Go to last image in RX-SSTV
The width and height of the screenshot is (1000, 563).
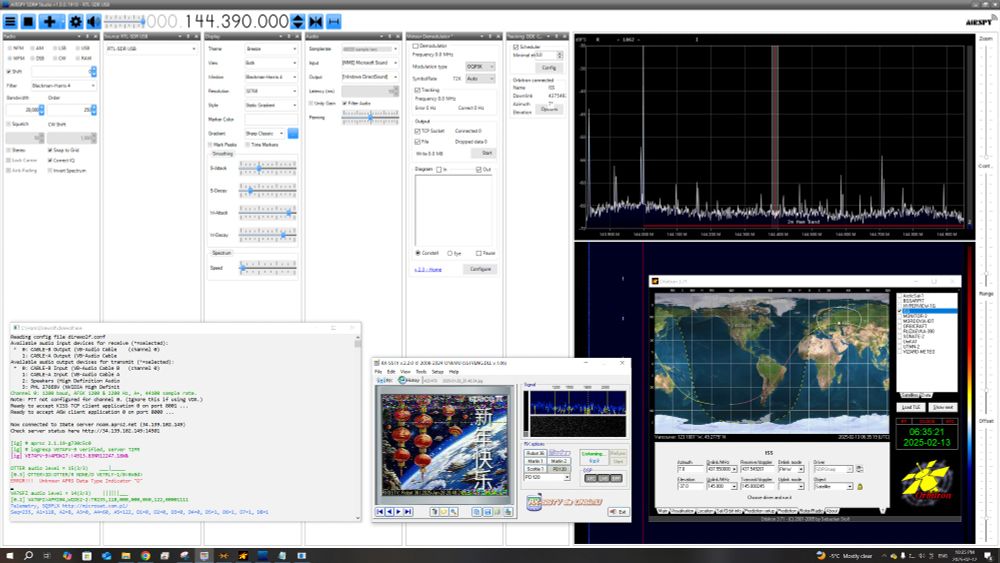(x=408, y=511)
